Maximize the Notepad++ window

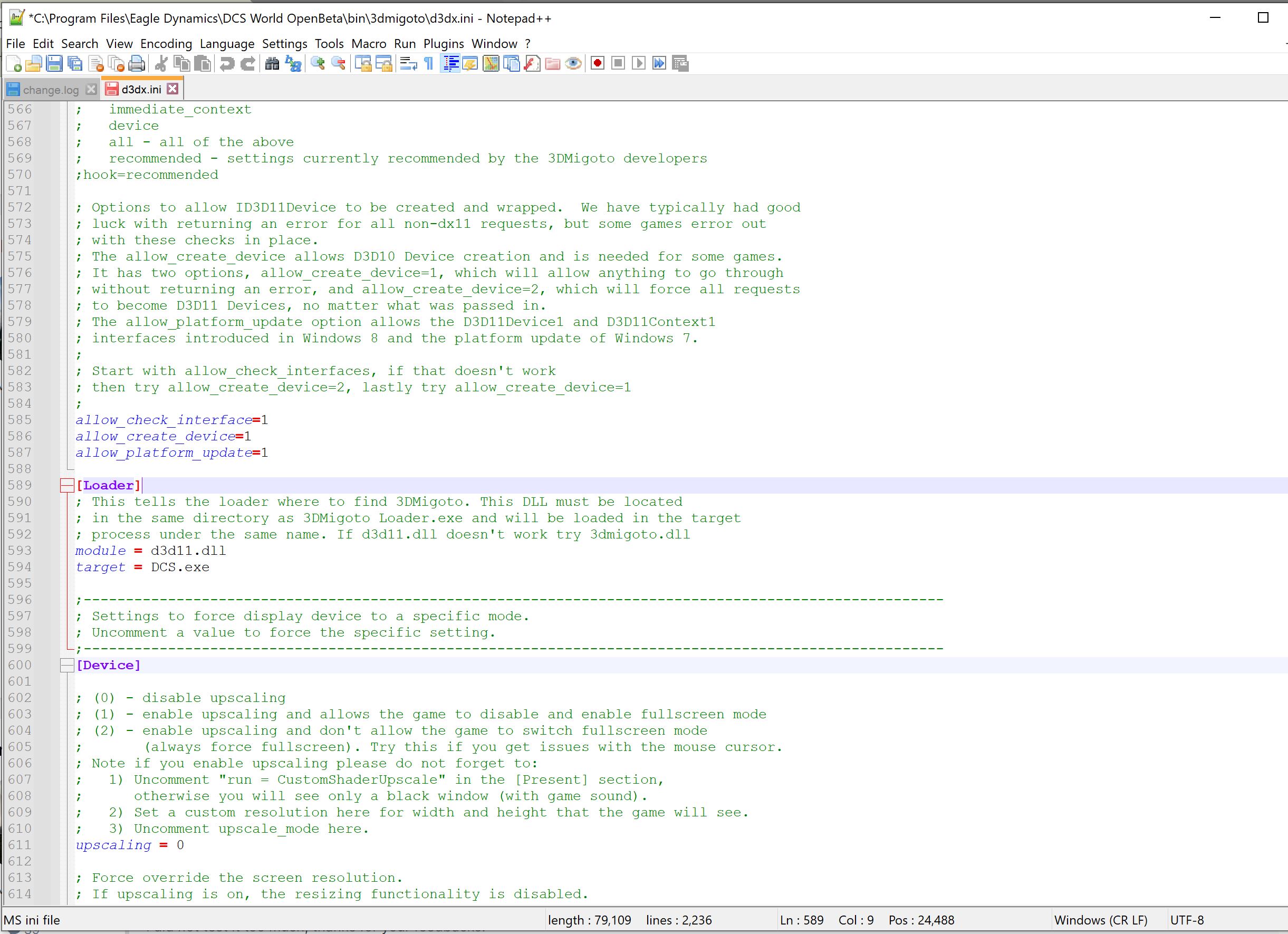[x=1263, y=17]
